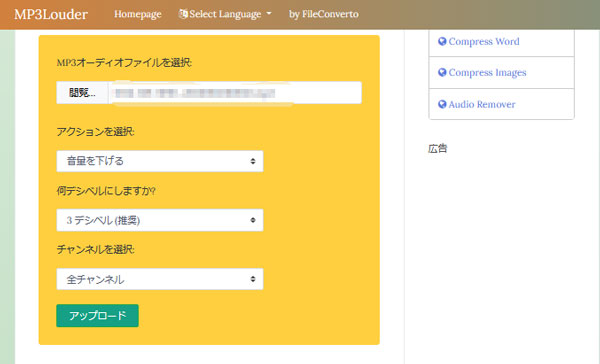Click globe icon beside Compress Word
The width and height of the screenshot is (600, 364).
coord(442,41)
